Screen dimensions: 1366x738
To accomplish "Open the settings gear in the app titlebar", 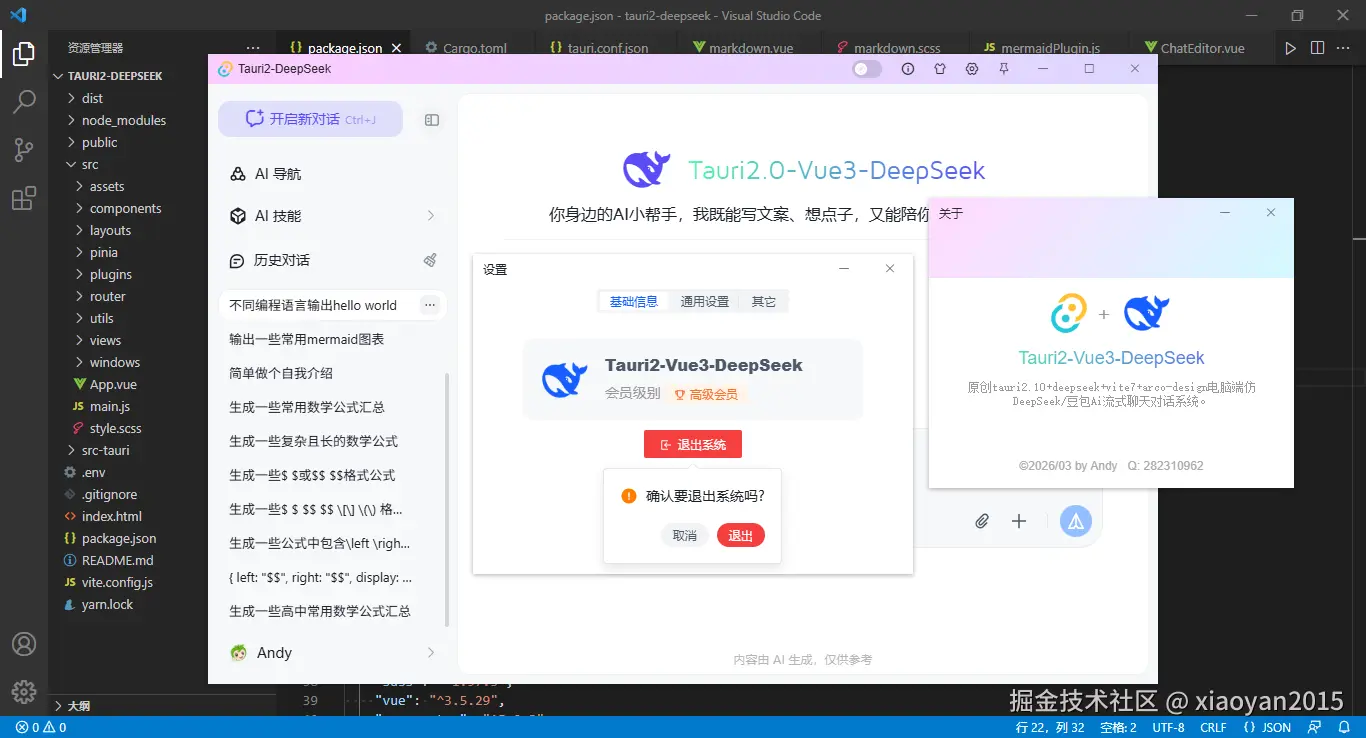I will click(x=970, y=68).
